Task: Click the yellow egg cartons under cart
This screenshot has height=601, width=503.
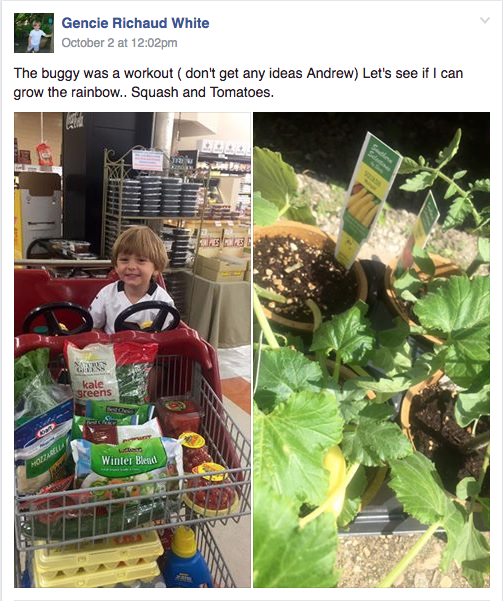Action: (98, 562)
